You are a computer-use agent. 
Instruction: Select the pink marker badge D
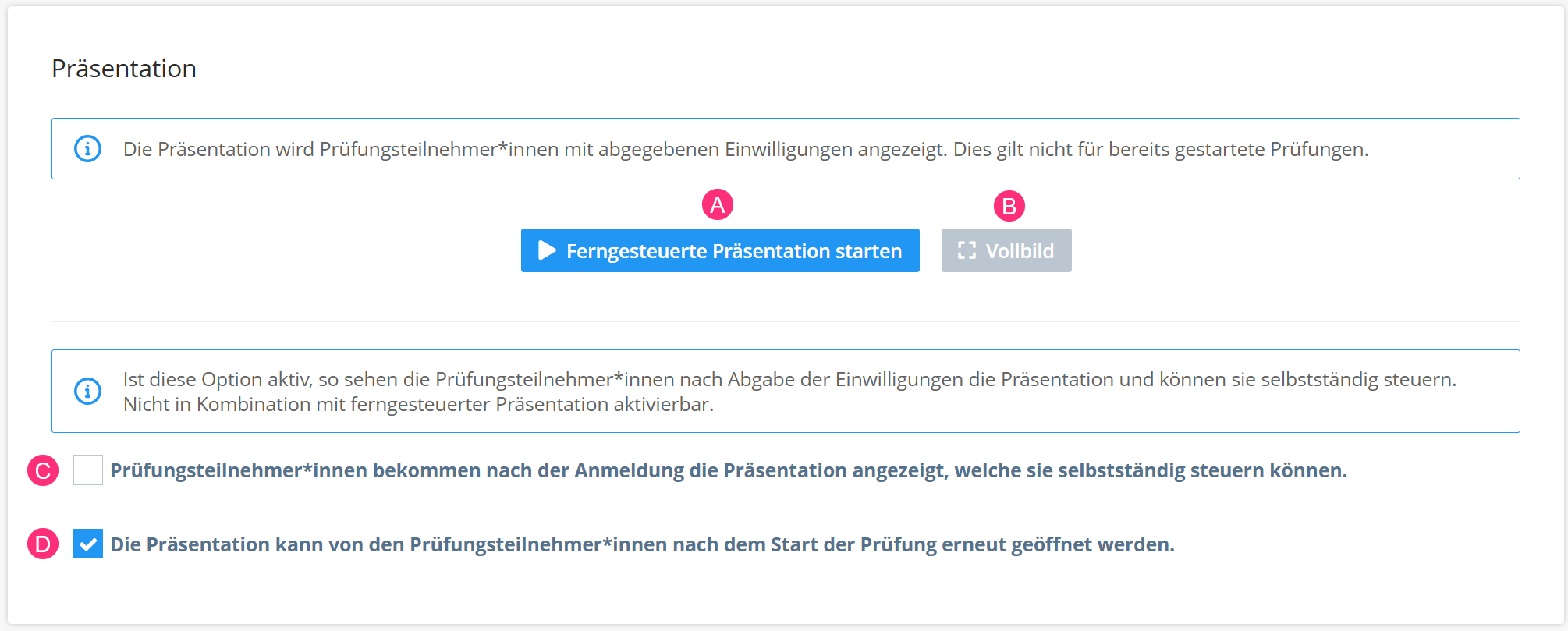point(43,543)
